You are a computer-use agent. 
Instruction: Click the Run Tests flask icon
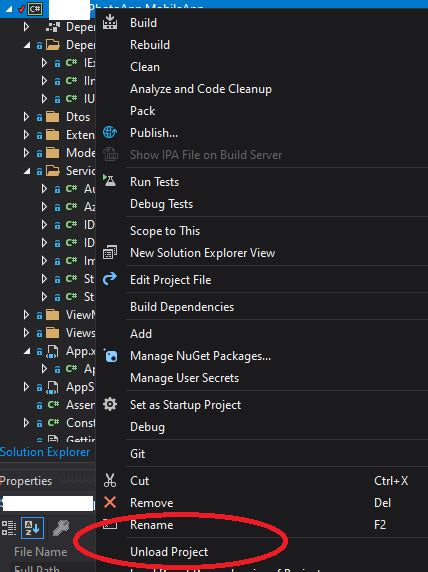point(109,180)
